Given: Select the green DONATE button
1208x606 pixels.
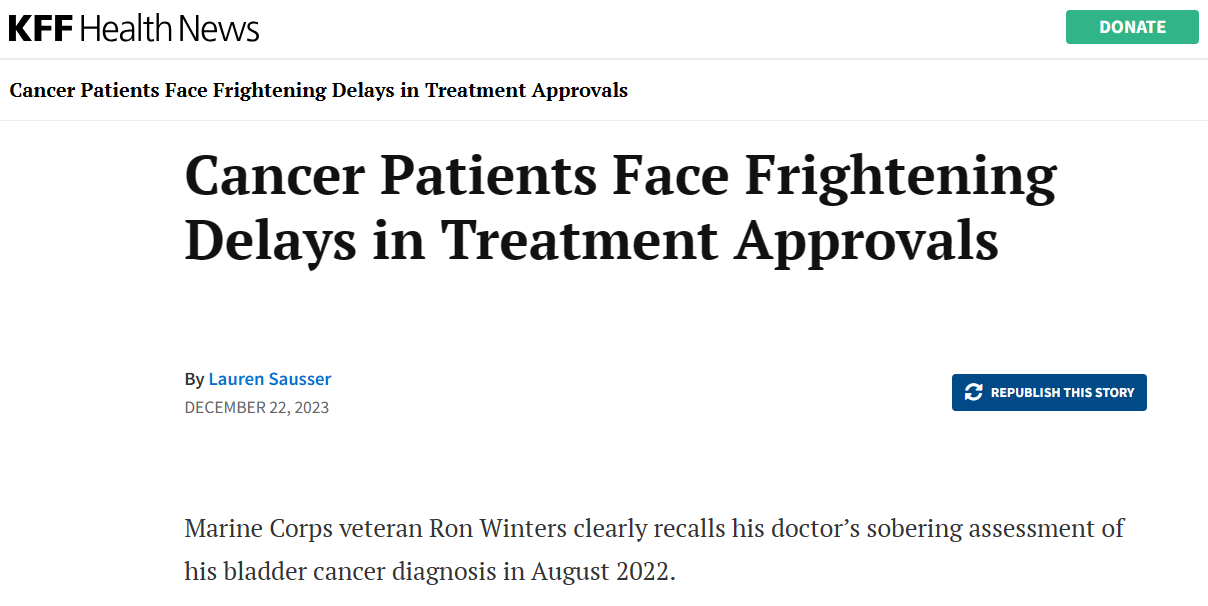Looking at the screenshot, I should [1132, 27].
